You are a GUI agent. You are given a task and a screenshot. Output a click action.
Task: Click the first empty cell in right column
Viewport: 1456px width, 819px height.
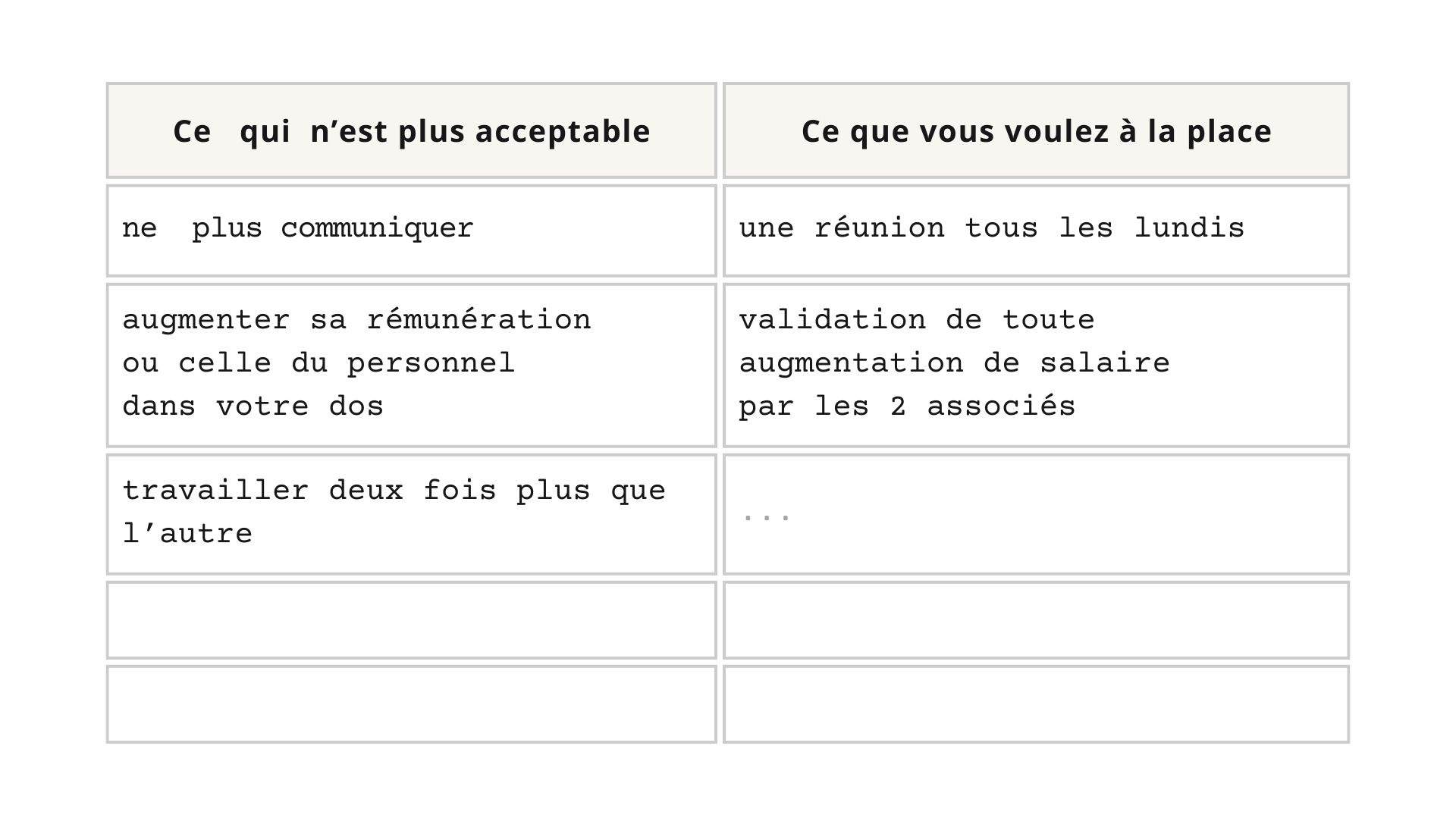tap(1036, 620)
